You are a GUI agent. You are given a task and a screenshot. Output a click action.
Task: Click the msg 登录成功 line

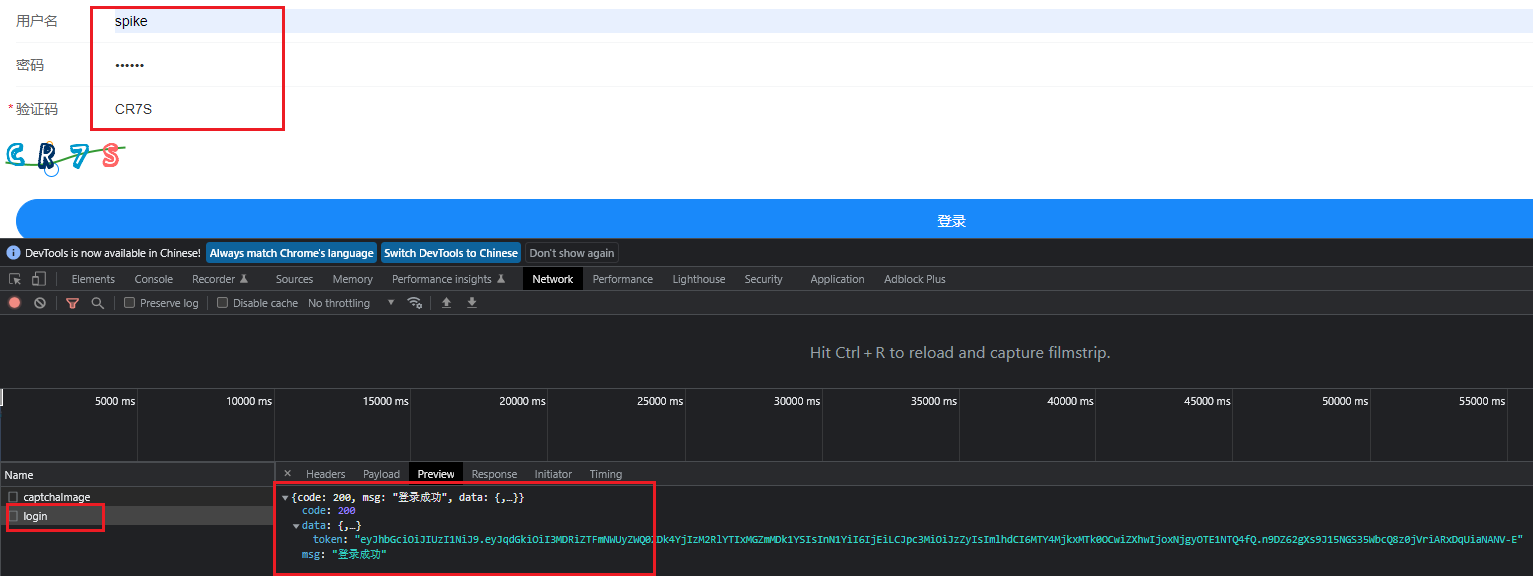(x=344, y=554)
